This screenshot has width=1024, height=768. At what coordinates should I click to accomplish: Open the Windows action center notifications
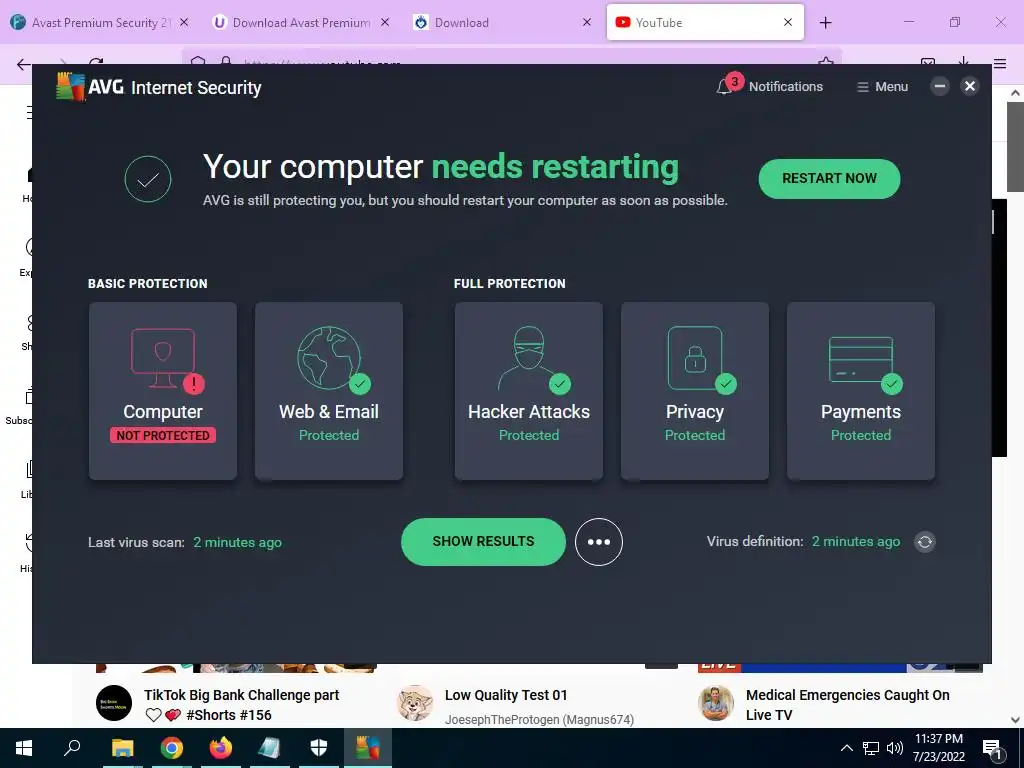[x=992, y=748]
